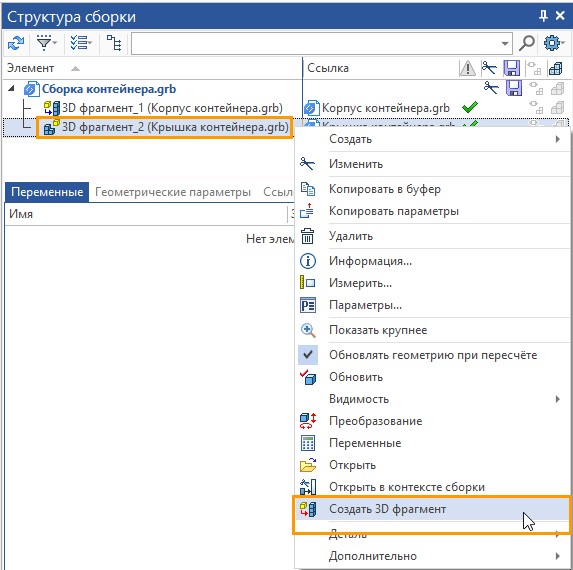This screenshot has height=570, width=573.
Task: Open the gear settings icon
Action: point(553,43)
